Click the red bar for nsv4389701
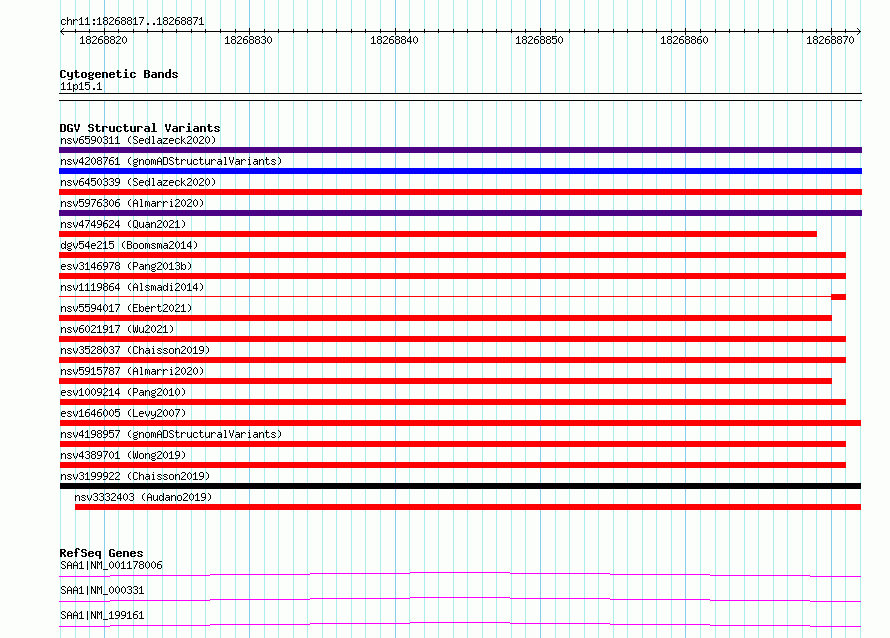 pos(452,465)
